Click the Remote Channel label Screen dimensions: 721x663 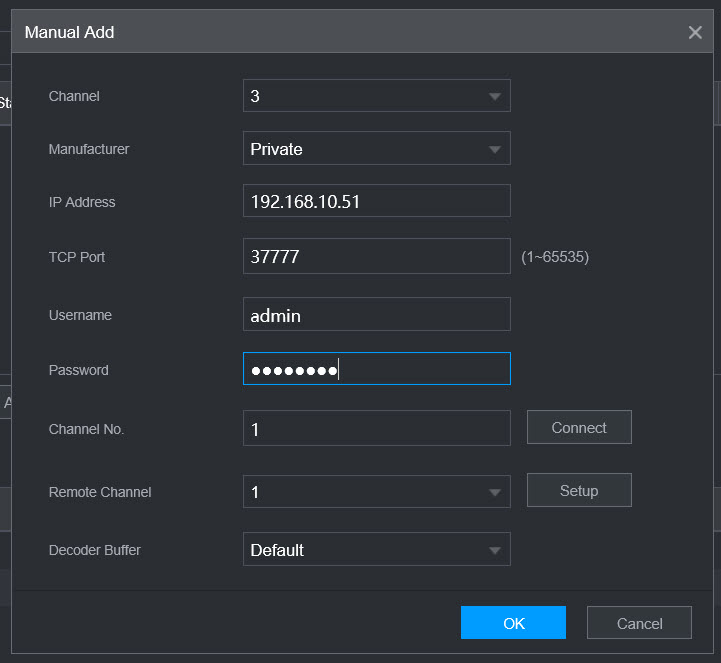tap(100, 492)
